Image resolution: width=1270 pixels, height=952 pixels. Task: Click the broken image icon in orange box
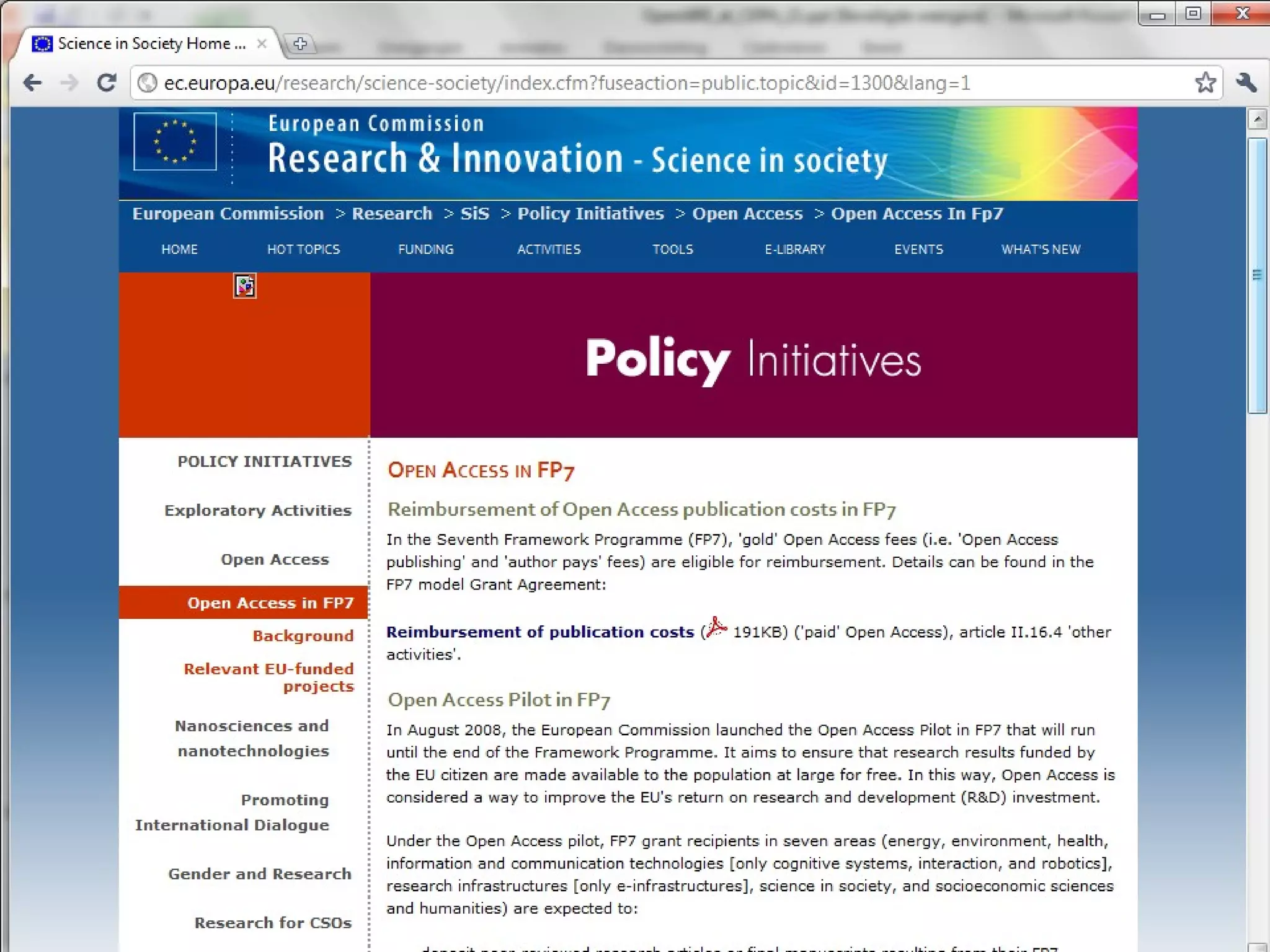tap(245, 286)
